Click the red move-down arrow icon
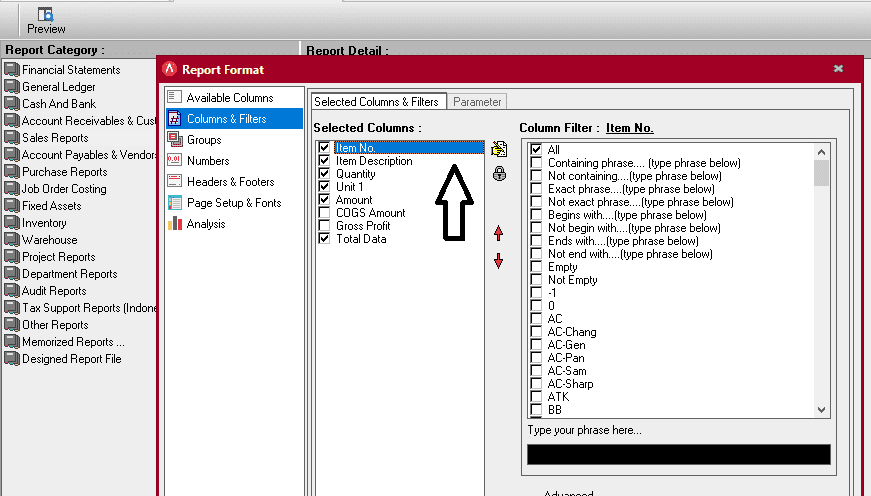This screenshot has width=871, height=496. pyautogui.click(x=499, y=261)
